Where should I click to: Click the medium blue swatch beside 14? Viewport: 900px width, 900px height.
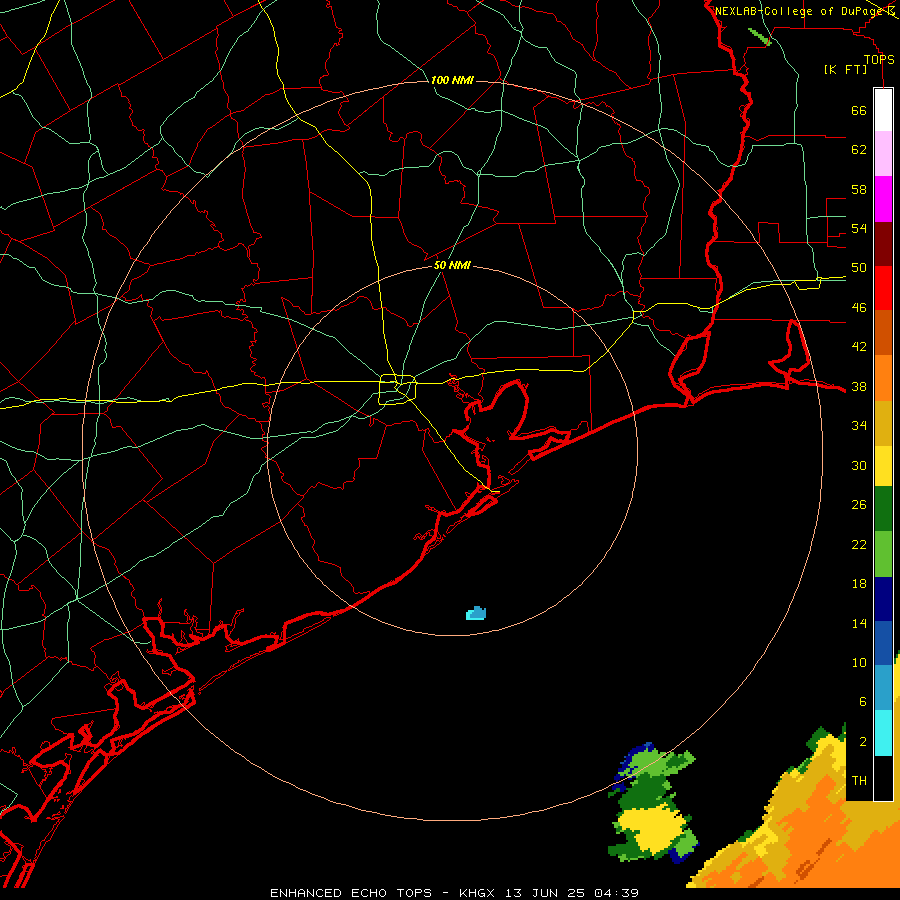pos(883,643)
